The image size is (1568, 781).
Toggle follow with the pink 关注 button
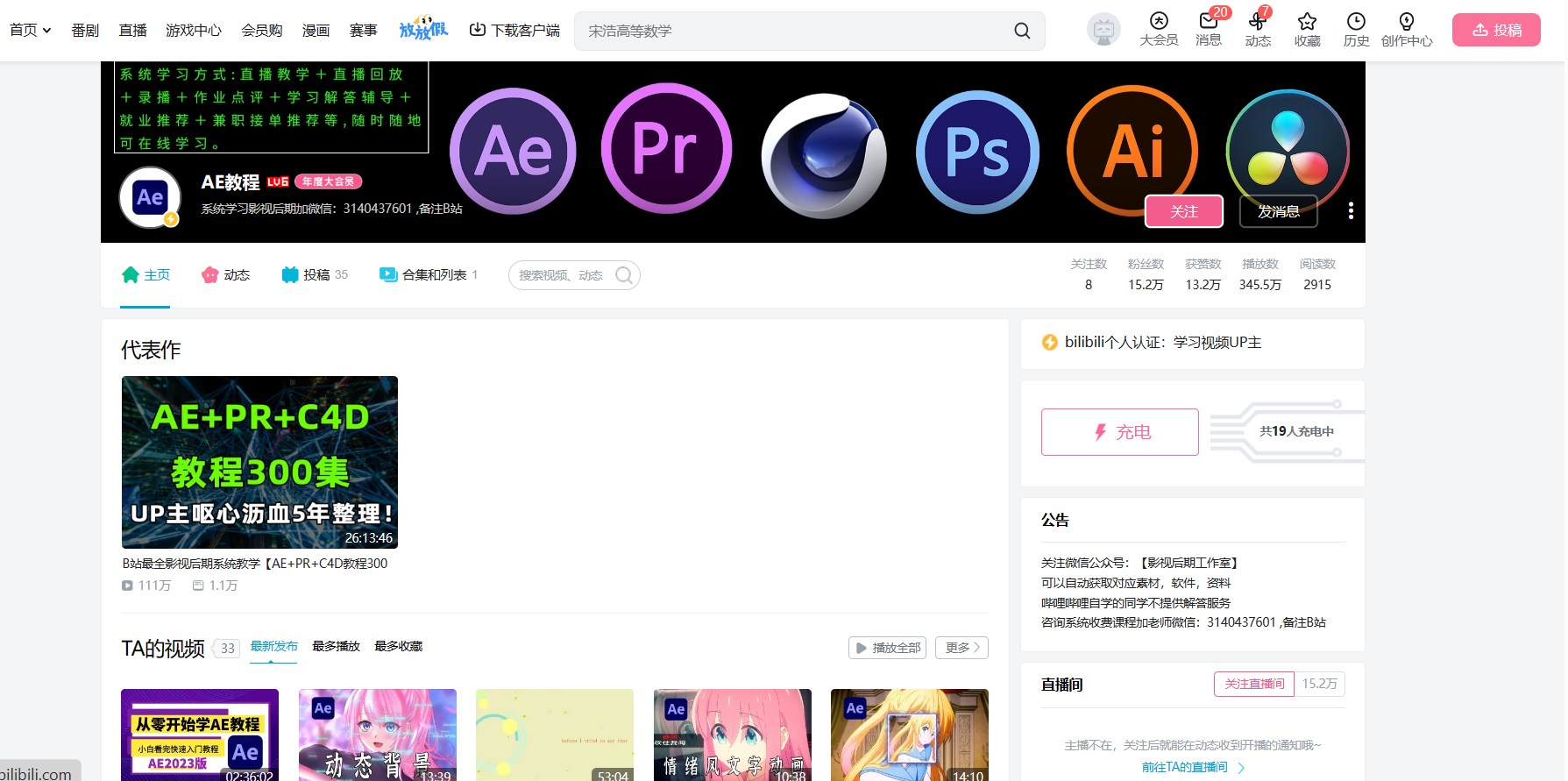[x=1183, y=211]
